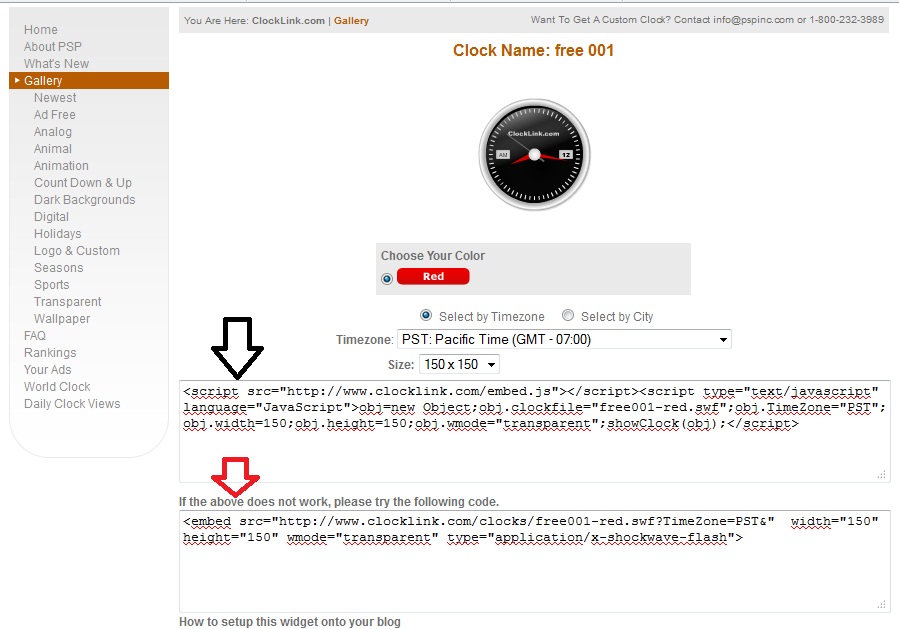Open Wallpaper clocks category
The image size is (899, 629).
pyautogui.click(x=62, y=319)
